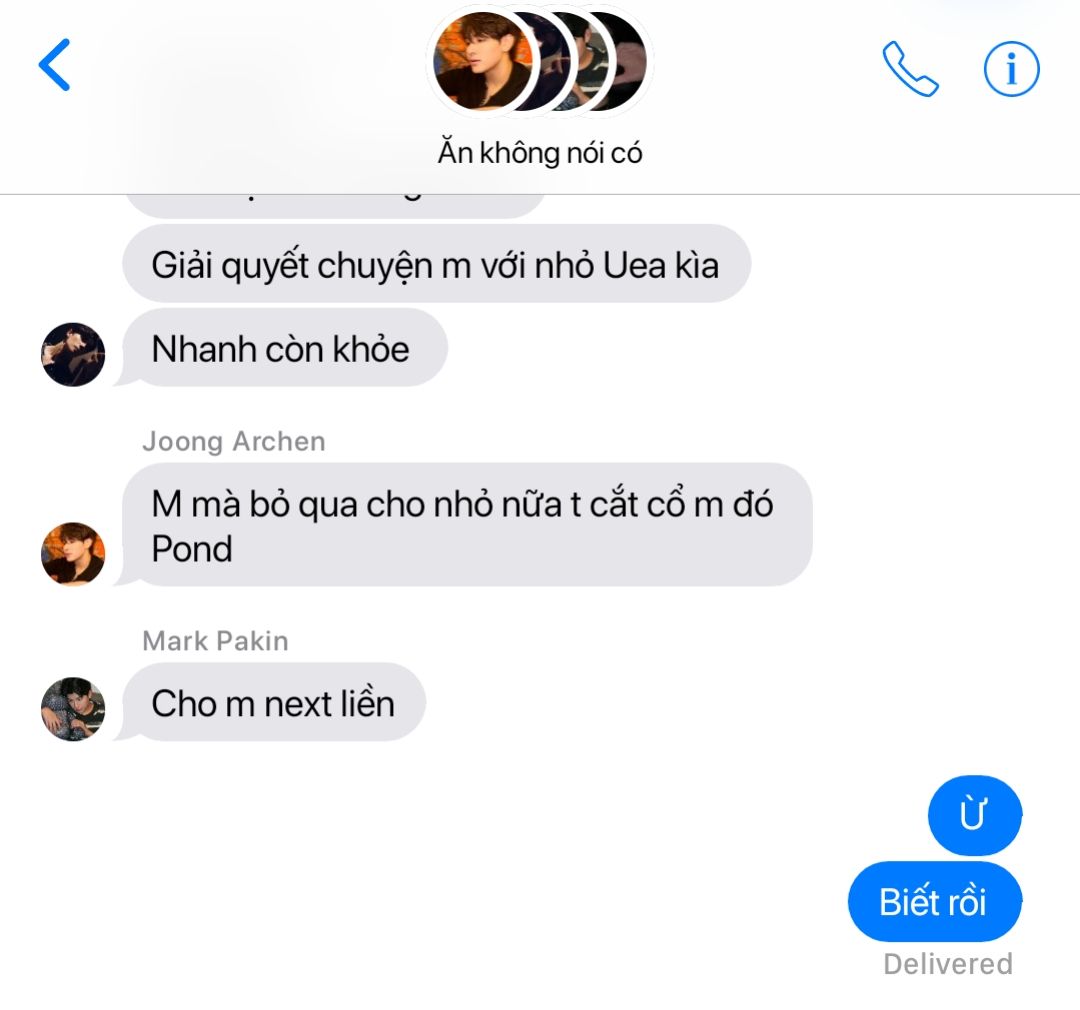Tap Mark Pakin's profile avatar
The width and height of the screenshot is (1080, 1010).
tap(73, 709)
